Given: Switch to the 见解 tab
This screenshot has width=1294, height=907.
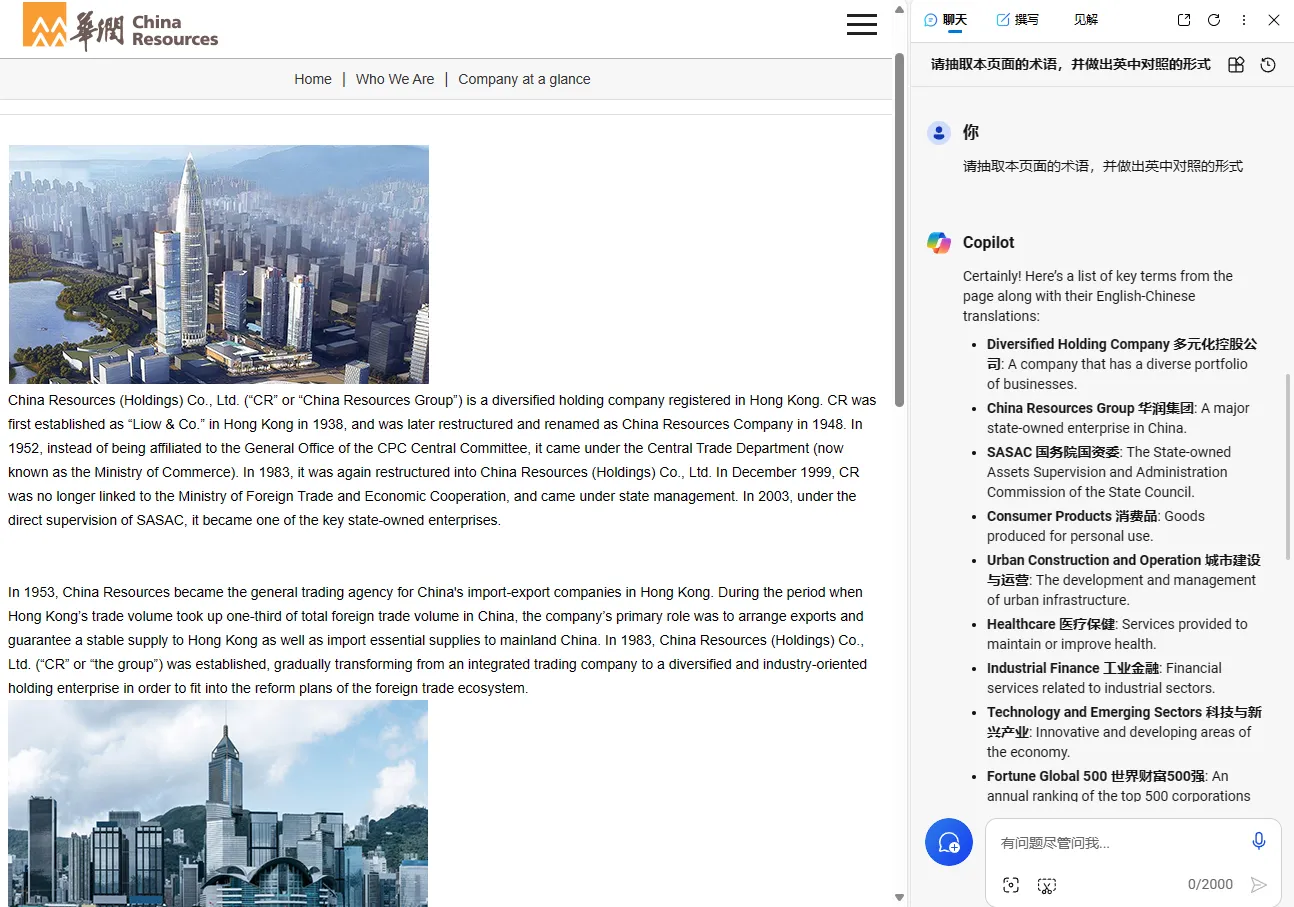Looking at the screenshot, I should coord(1086,20).
